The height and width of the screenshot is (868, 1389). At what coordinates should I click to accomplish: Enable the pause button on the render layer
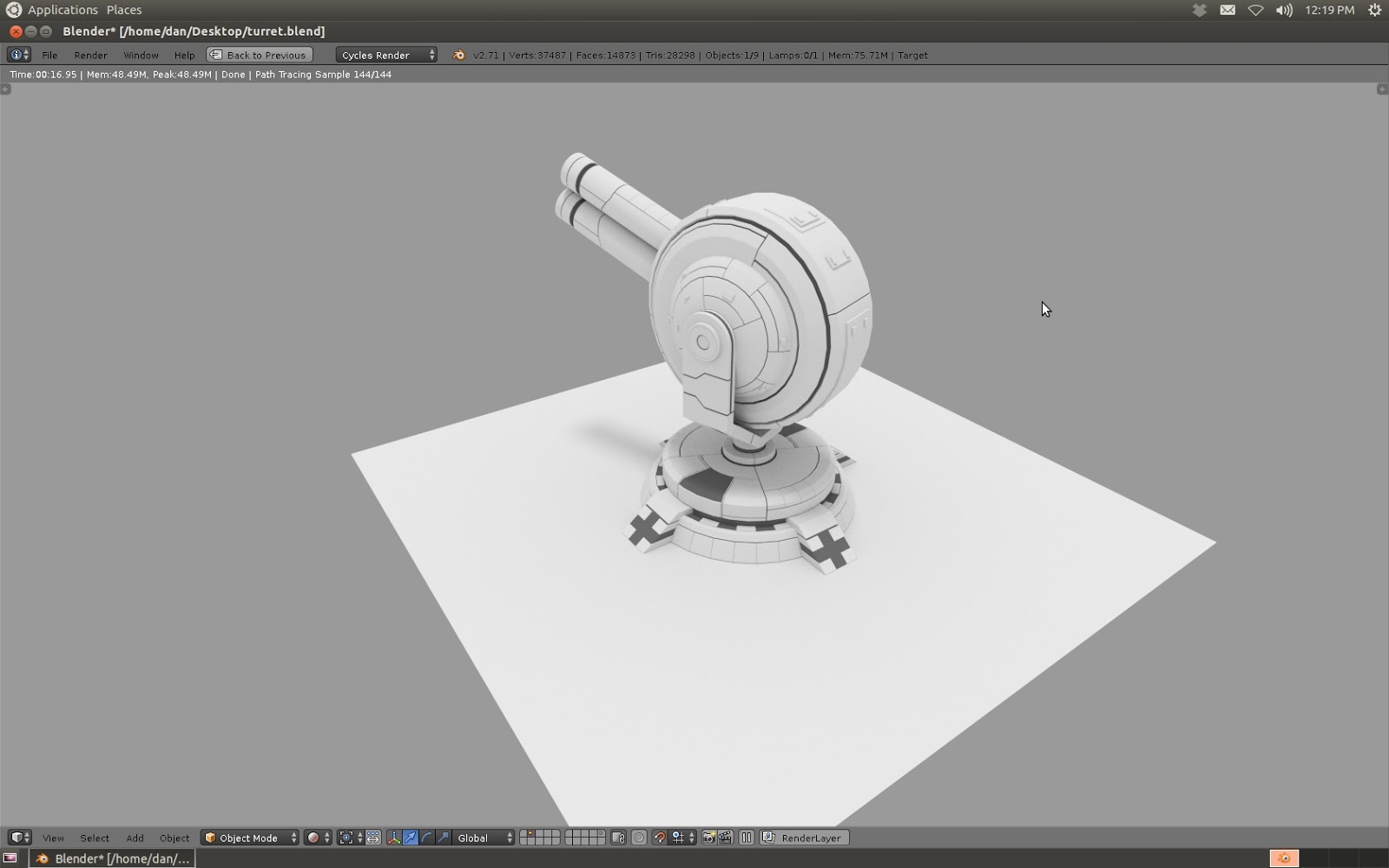[746, 838]
